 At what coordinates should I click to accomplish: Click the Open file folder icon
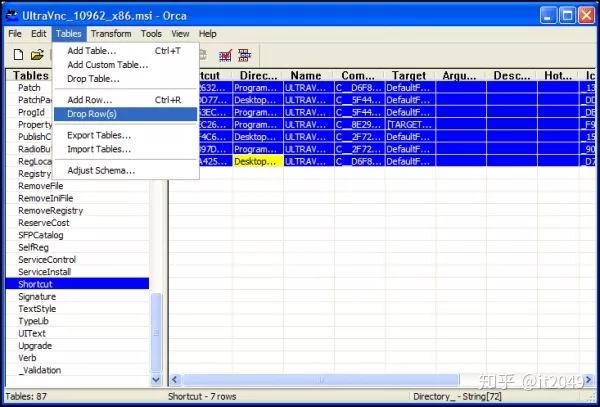[x=37, y=54]
